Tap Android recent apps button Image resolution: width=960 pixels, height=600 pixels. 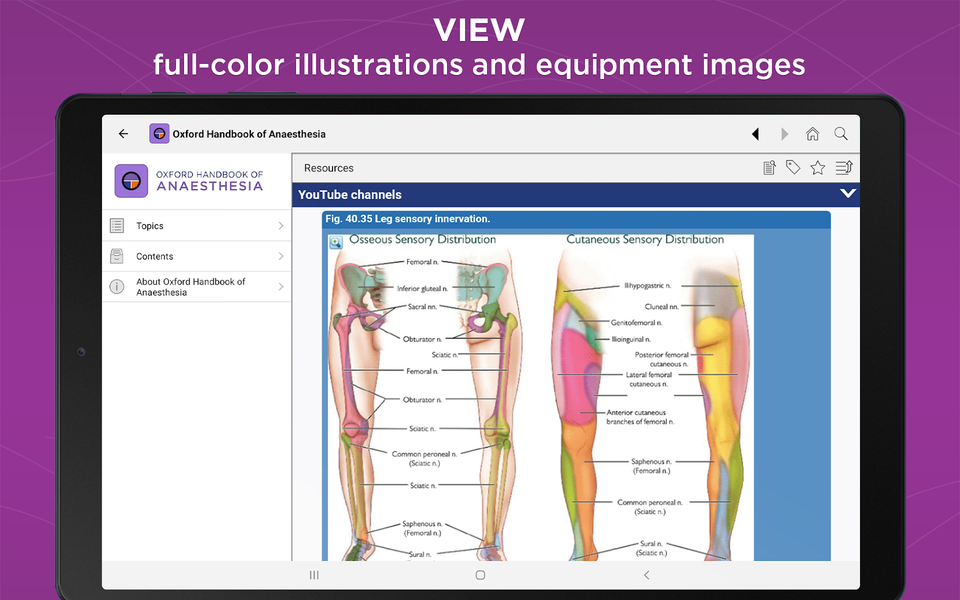point(314,575)
